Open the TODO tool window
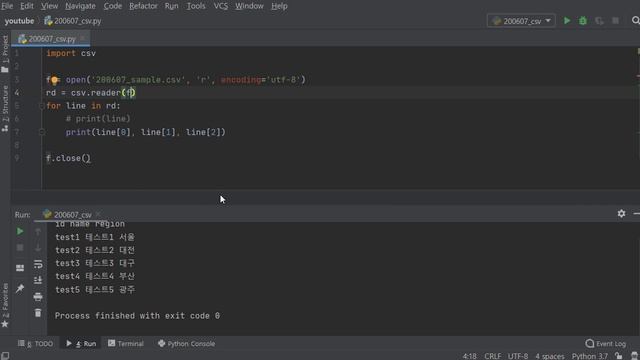The height and width of the screenshot is (360, 640). point(35,344)
